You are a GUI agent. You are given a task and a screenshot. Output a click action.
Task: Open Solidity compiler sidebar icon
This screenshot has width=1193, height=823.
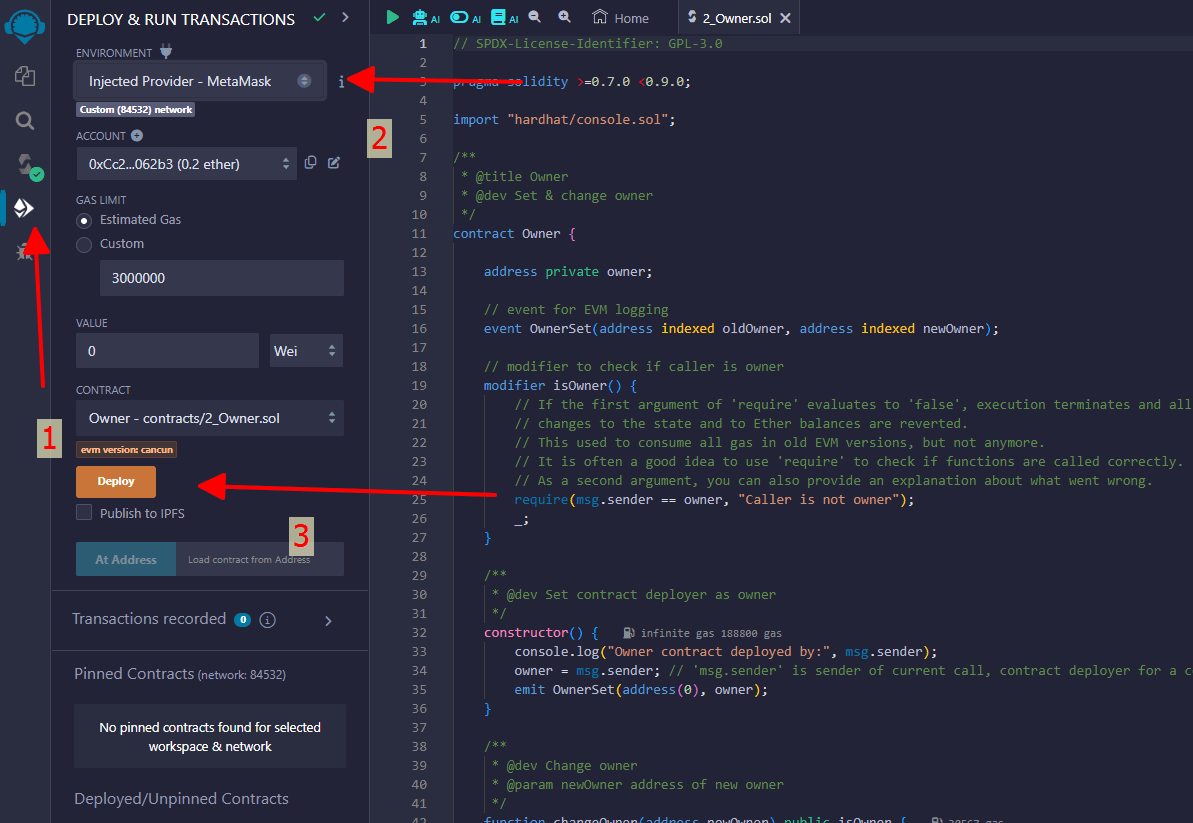(x=29, y=166)
